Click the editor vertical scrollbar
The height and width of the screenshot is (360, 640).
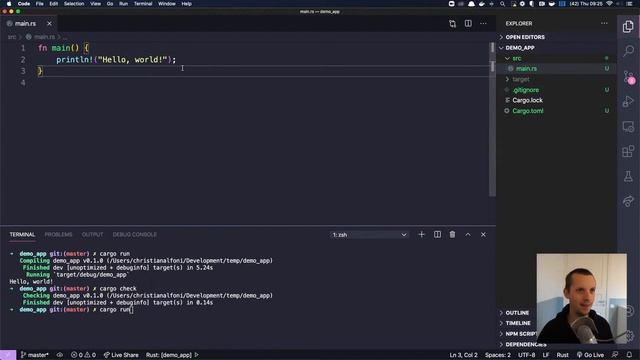492,119
